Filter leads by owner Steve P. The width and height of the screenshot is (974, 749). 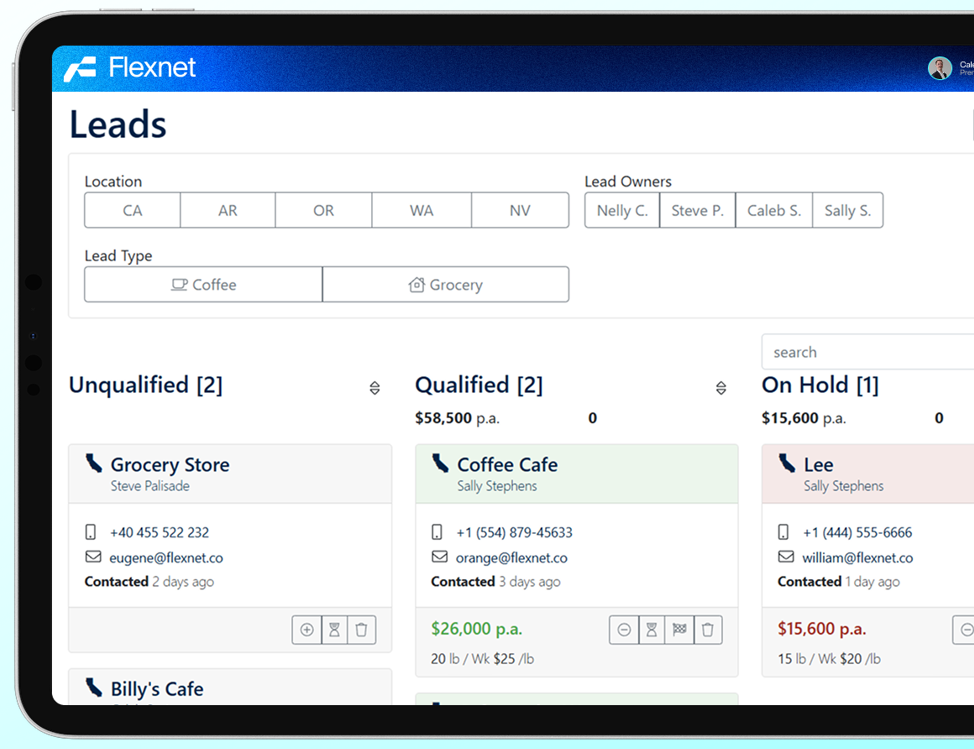pos(698,211)
